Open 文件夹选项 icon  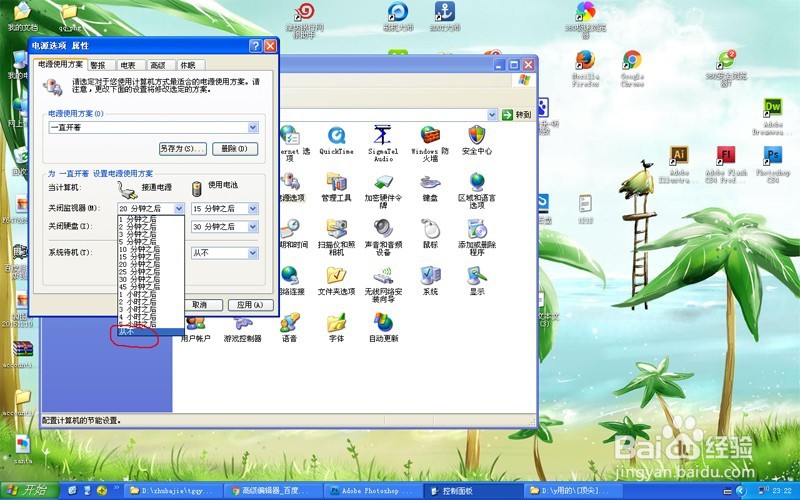pyautogui.click(x=336, y=281)
